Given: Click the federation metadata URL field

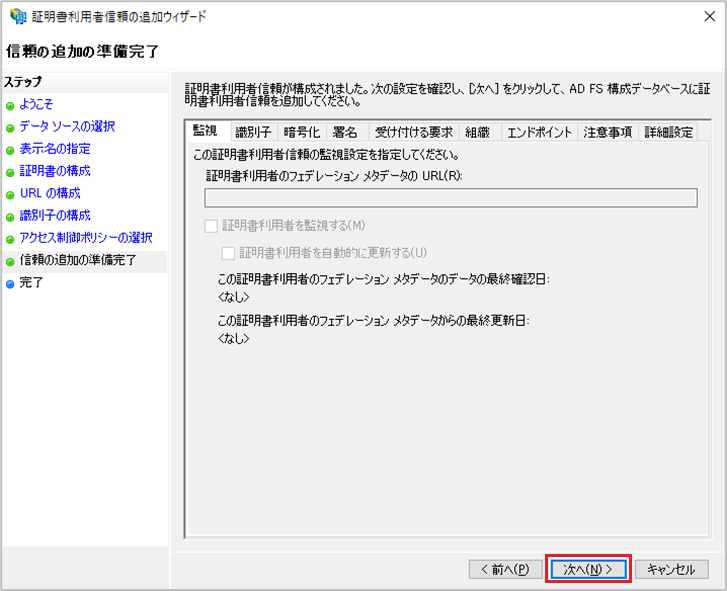Looking at the screenshot, I should click(451, 198).
